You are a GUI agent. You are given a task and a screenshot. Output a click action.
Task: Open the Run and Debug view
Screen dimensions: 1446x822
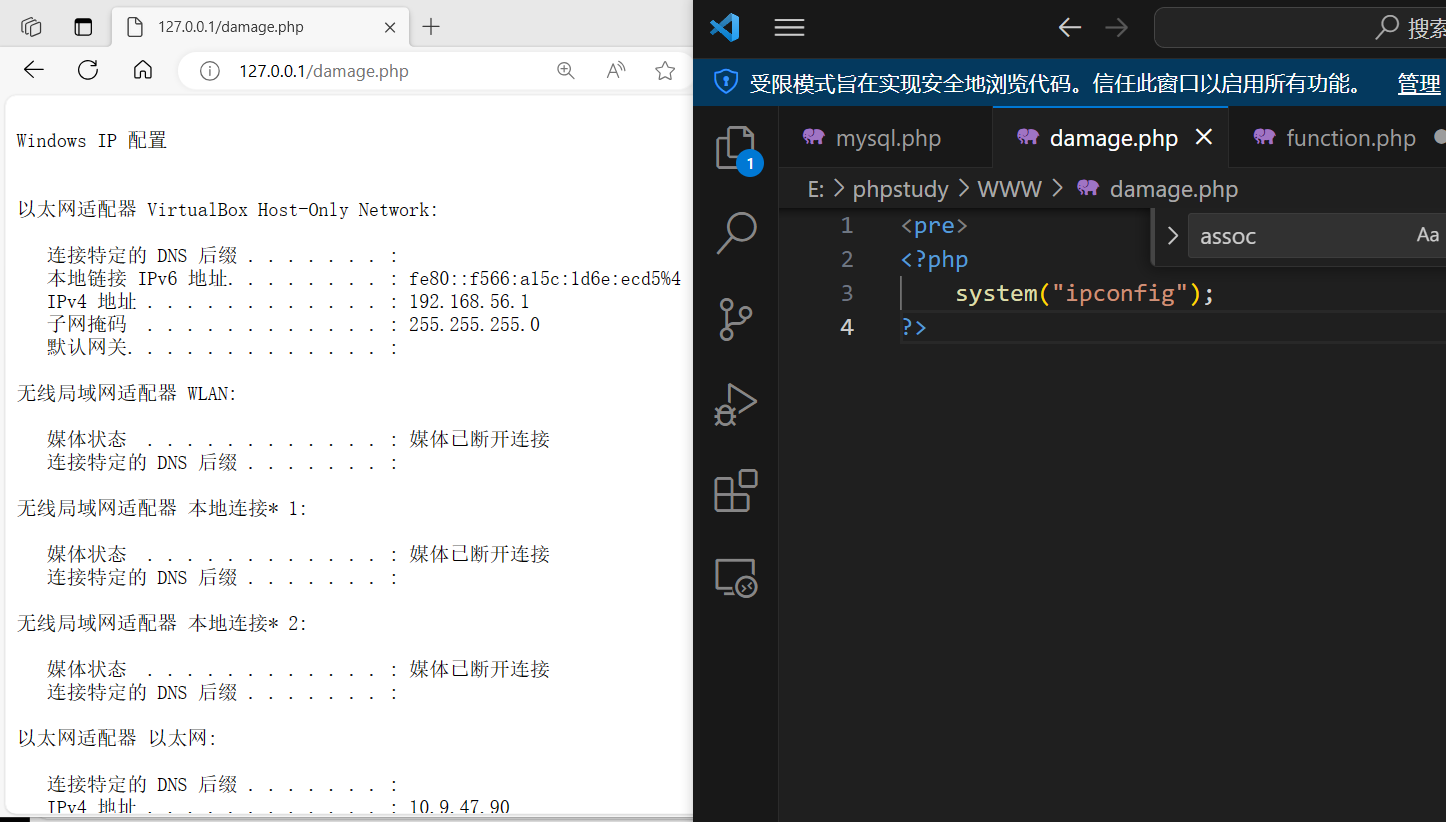click(736, 405)
